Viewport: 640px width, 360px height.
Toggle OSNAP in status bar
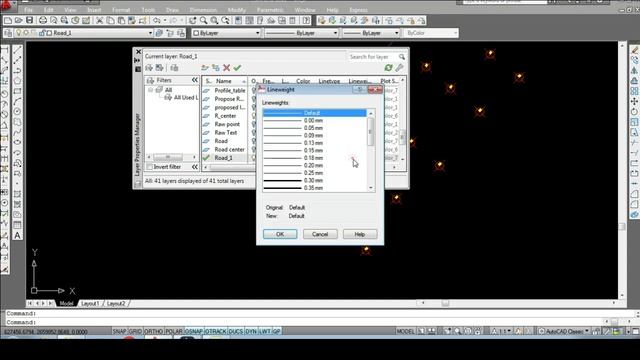(193, 331)
